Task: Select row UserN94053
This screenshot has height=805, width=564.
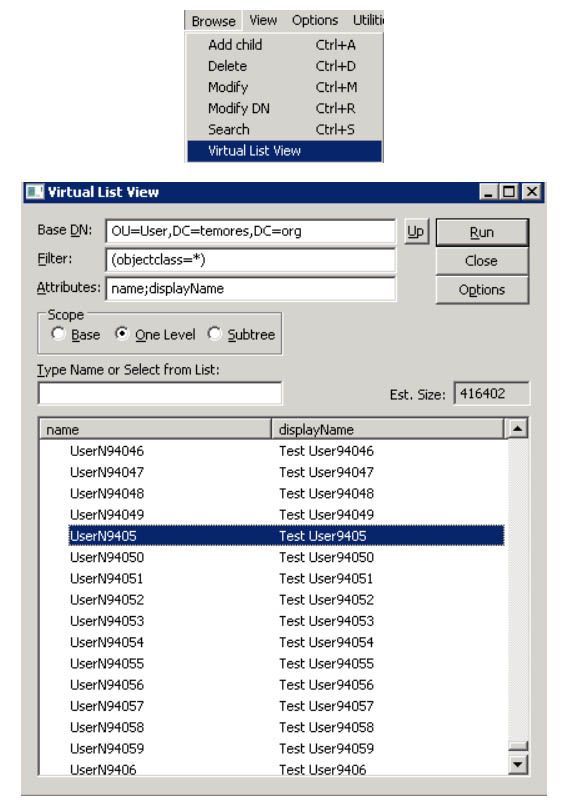Action: pos(286,621)
